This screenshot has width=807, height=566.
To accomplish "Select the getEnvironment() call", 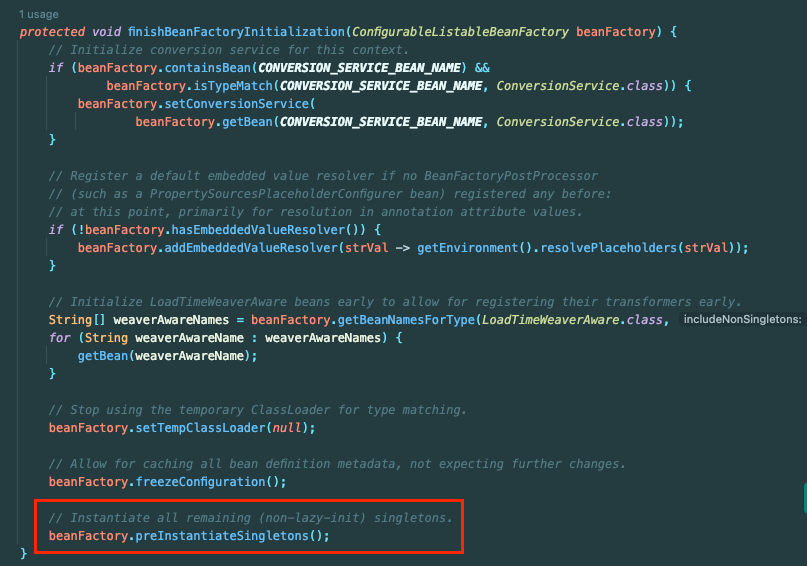I will (474, 248).
